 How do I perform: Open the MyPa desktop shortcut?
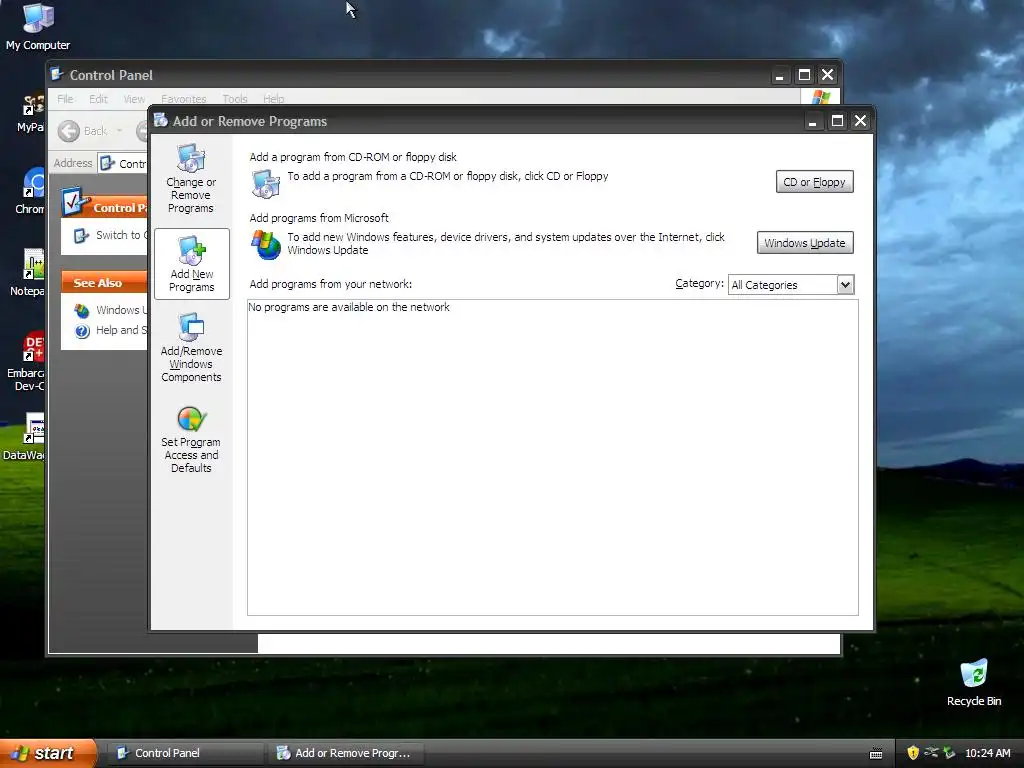31,113
